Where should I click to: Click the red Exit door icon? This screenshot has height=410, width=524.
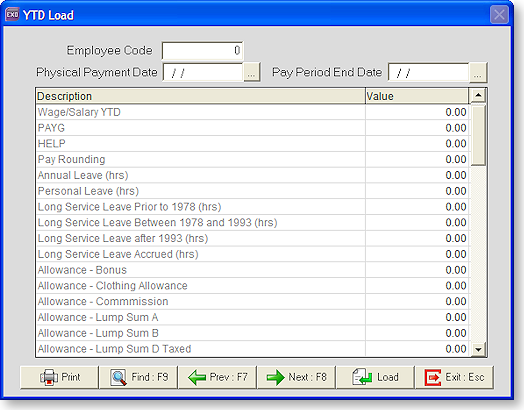pos(433,378)
